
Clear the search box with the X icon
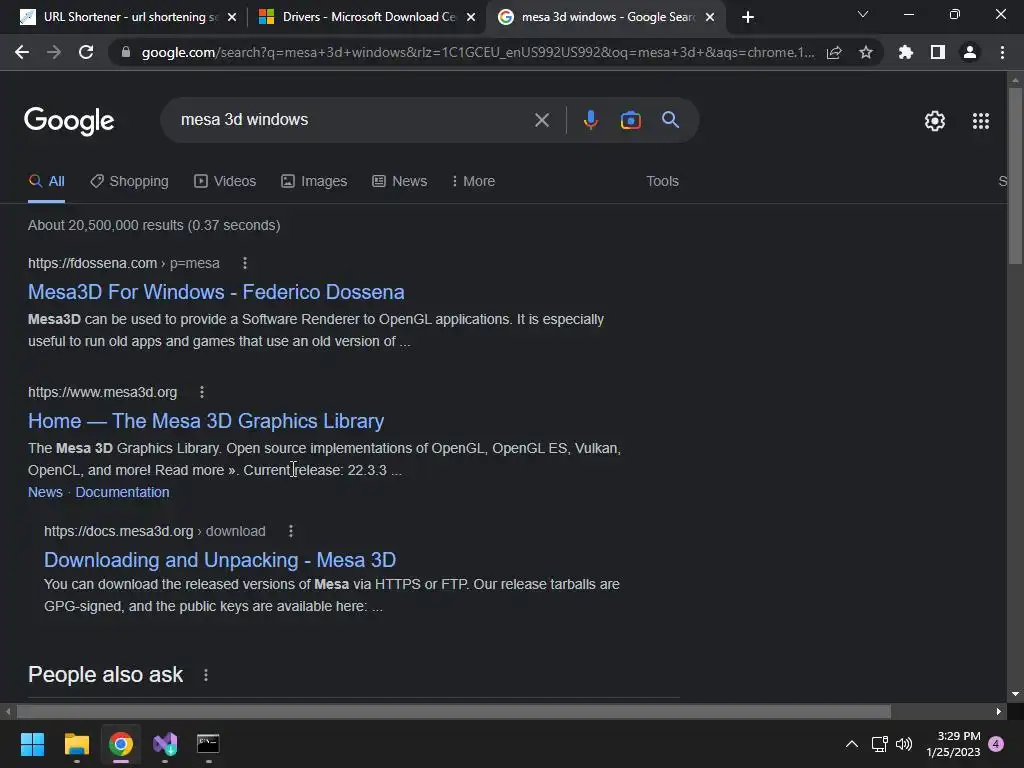[541, 120]
